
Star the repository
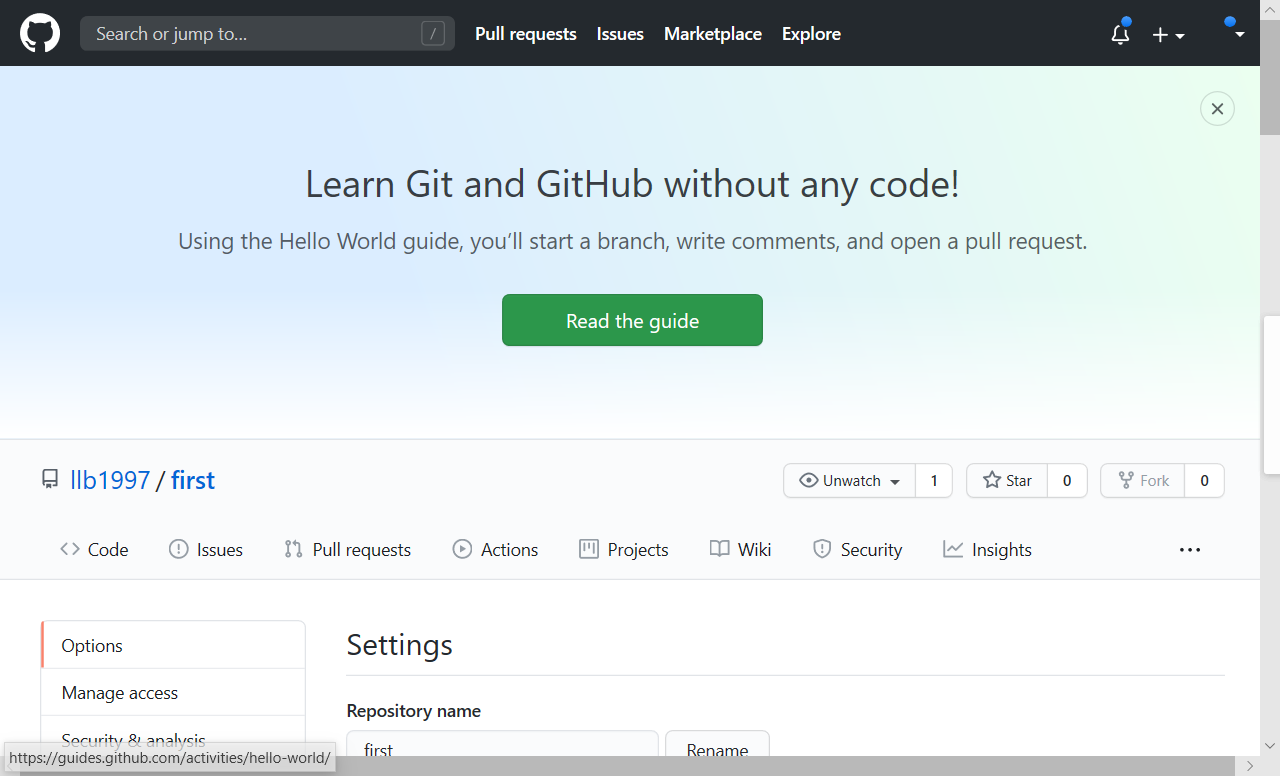1007,481
